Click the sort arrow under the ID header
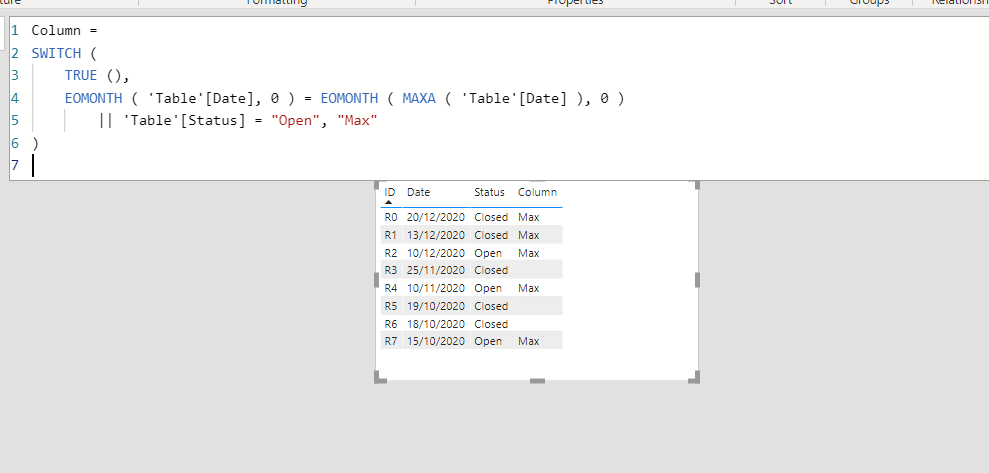 coord(389,202)
